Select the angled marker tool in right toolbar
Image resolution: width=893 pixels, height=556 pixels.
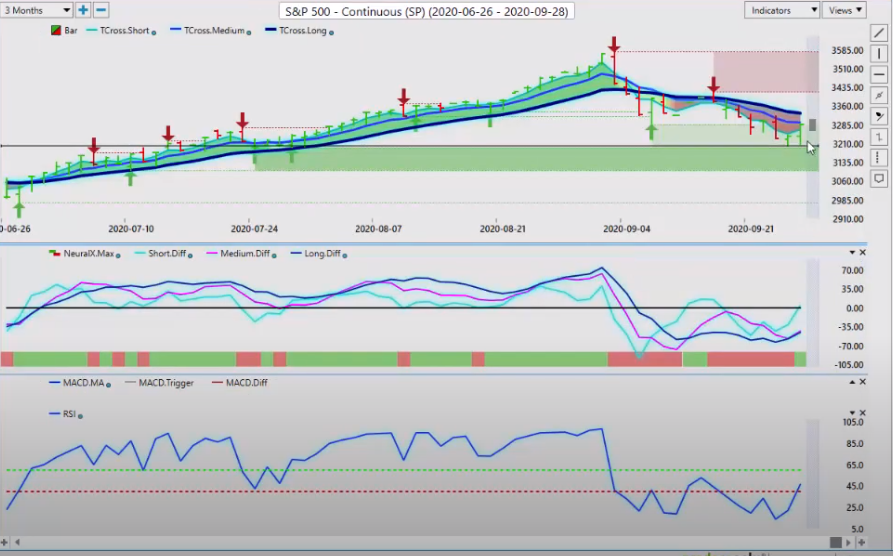(879, 116)
